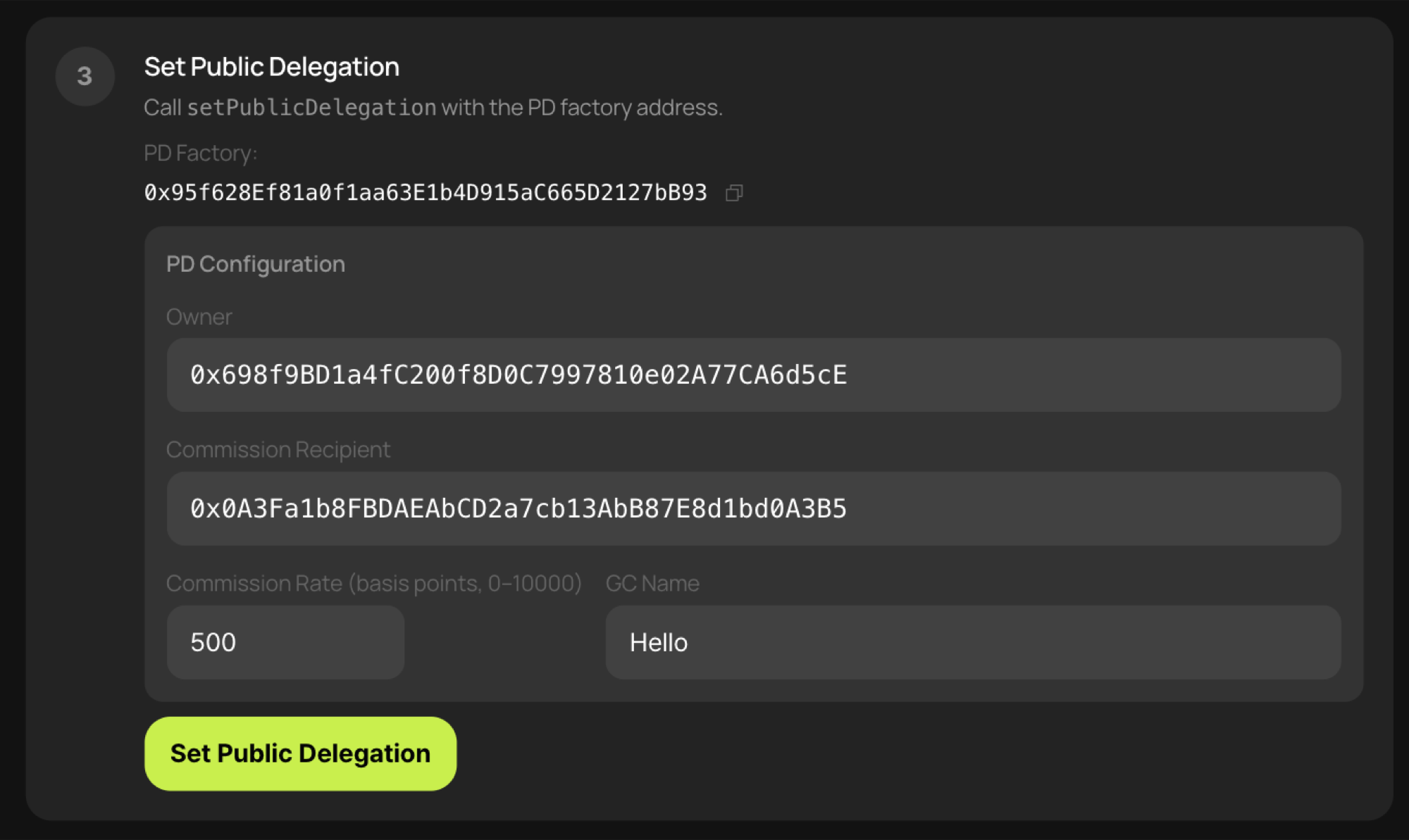Click empty space right of Hello text
The height and width of the screenshot is (840, 1409).
1022,642
